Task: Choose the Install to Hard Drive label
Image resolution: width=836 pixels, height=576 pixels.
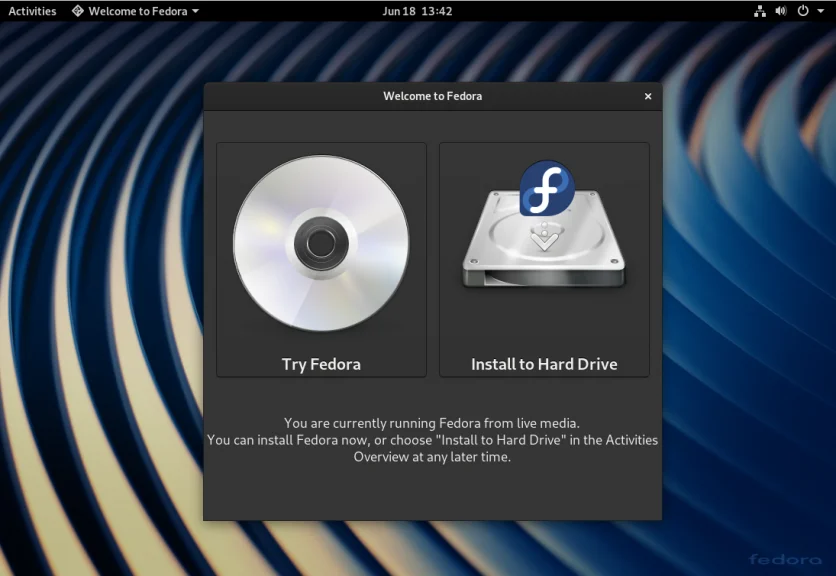Action: point(544,364)
